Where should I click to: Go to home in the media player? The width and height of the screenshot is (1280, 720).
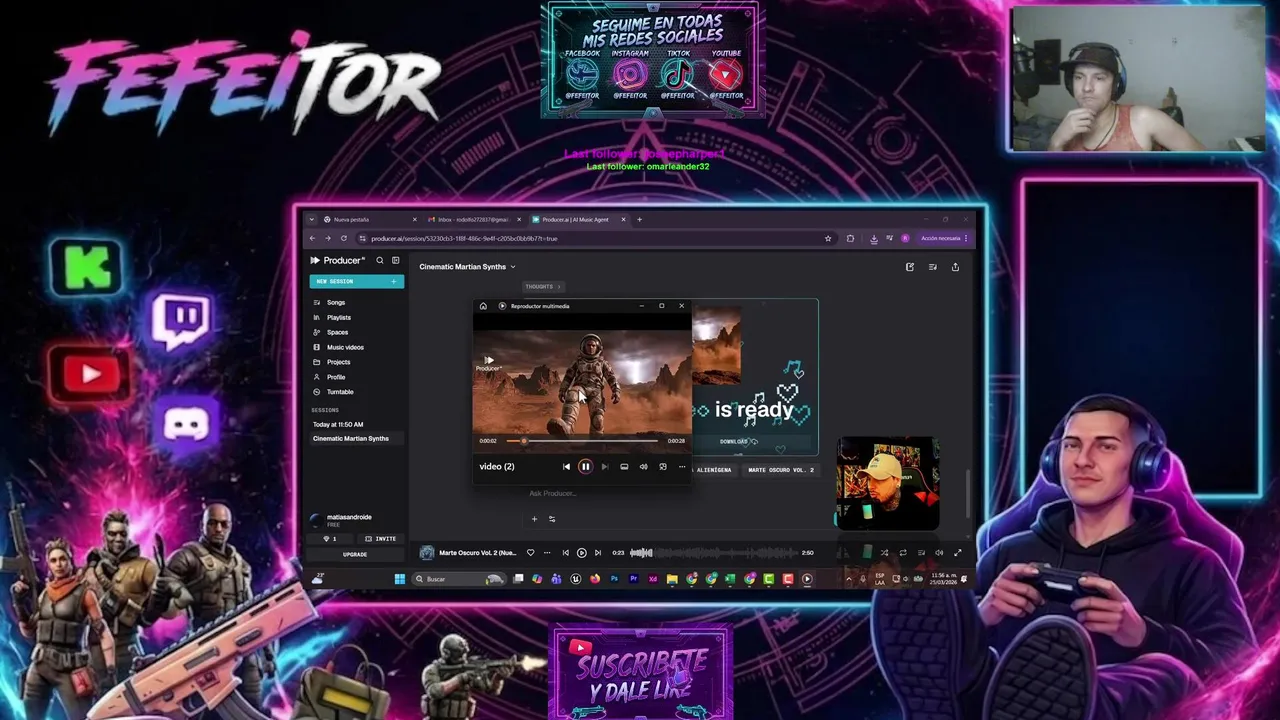click(483, 306)
